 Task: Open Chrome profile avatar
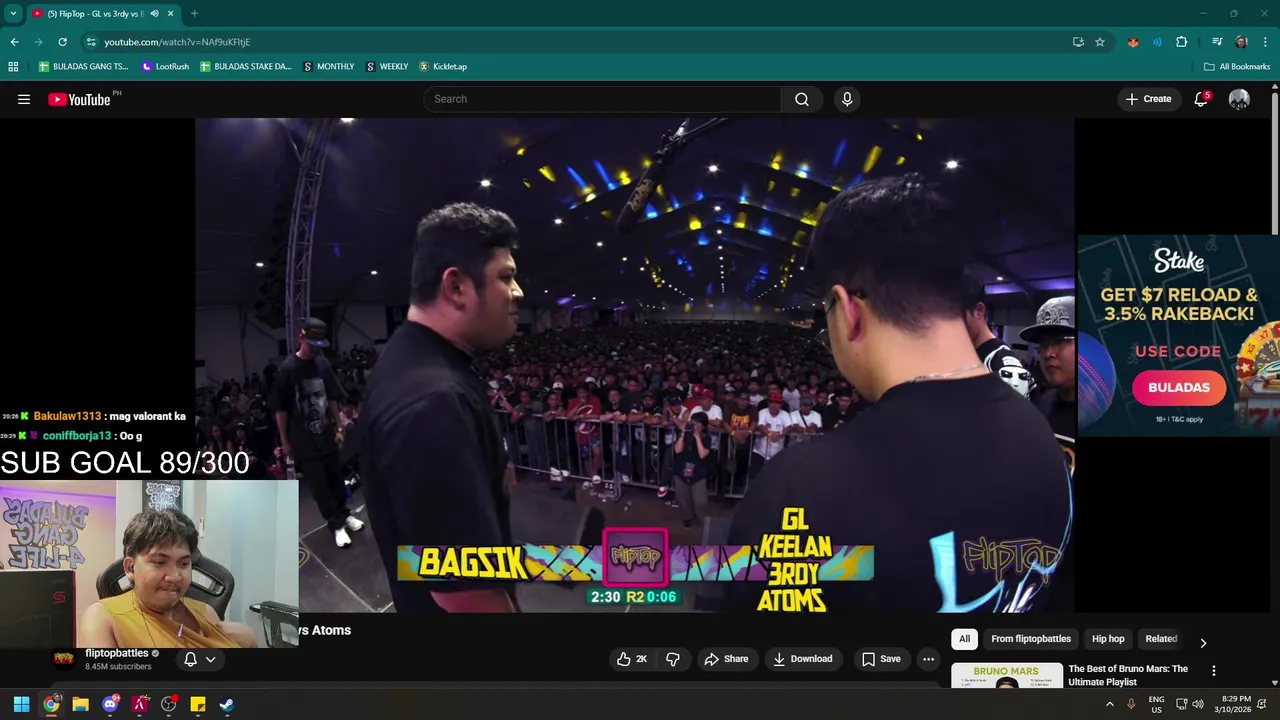pos(1241,42)
